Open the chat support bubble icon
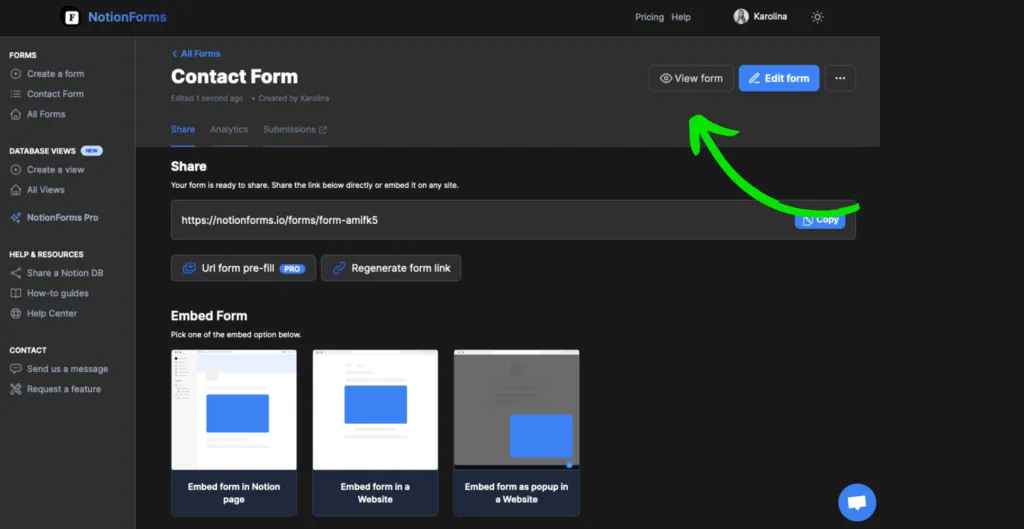Image resolution: width=1024 pixels, height=529 pixels. 856,502
